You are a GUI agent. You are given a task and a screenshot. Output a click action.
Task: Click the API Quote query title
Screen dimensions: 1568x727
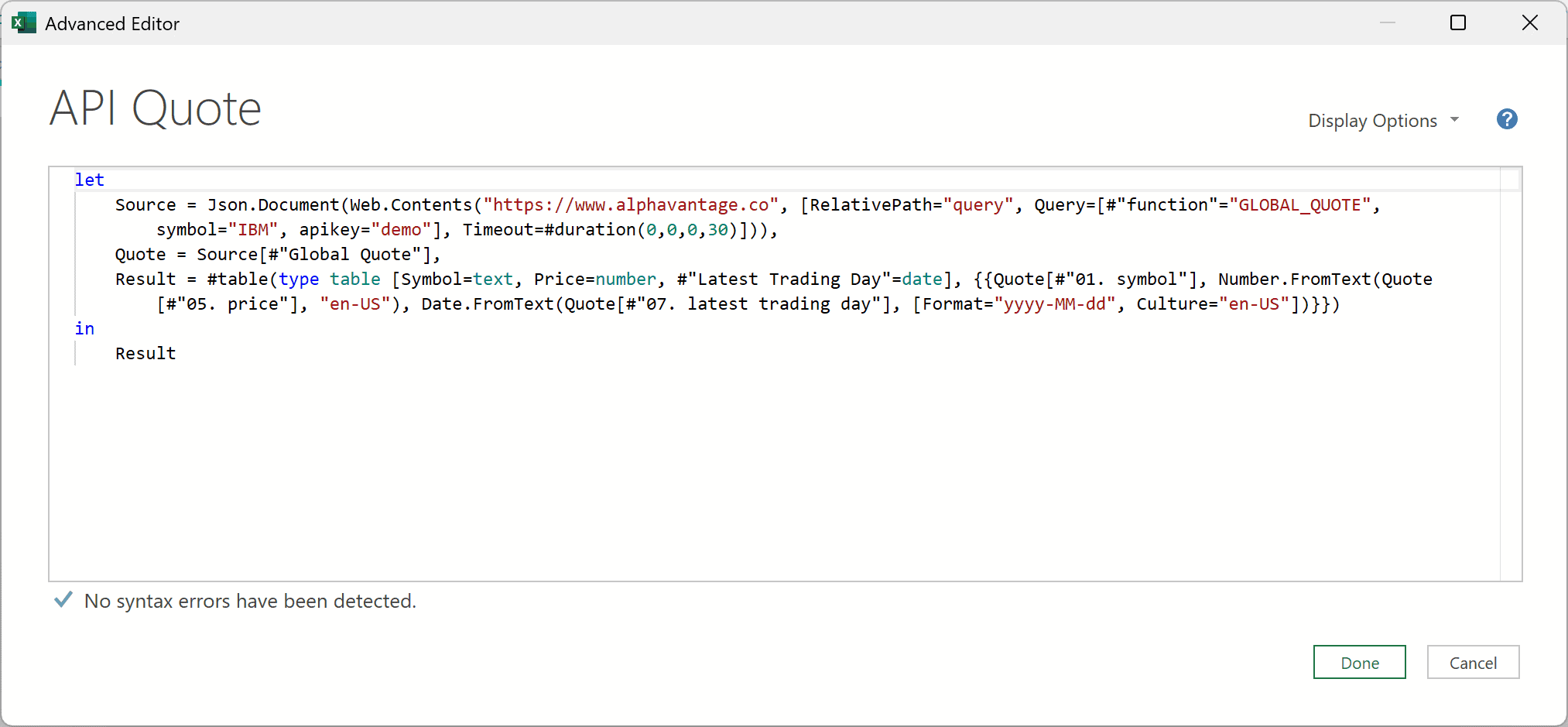(x=156, y=108)
